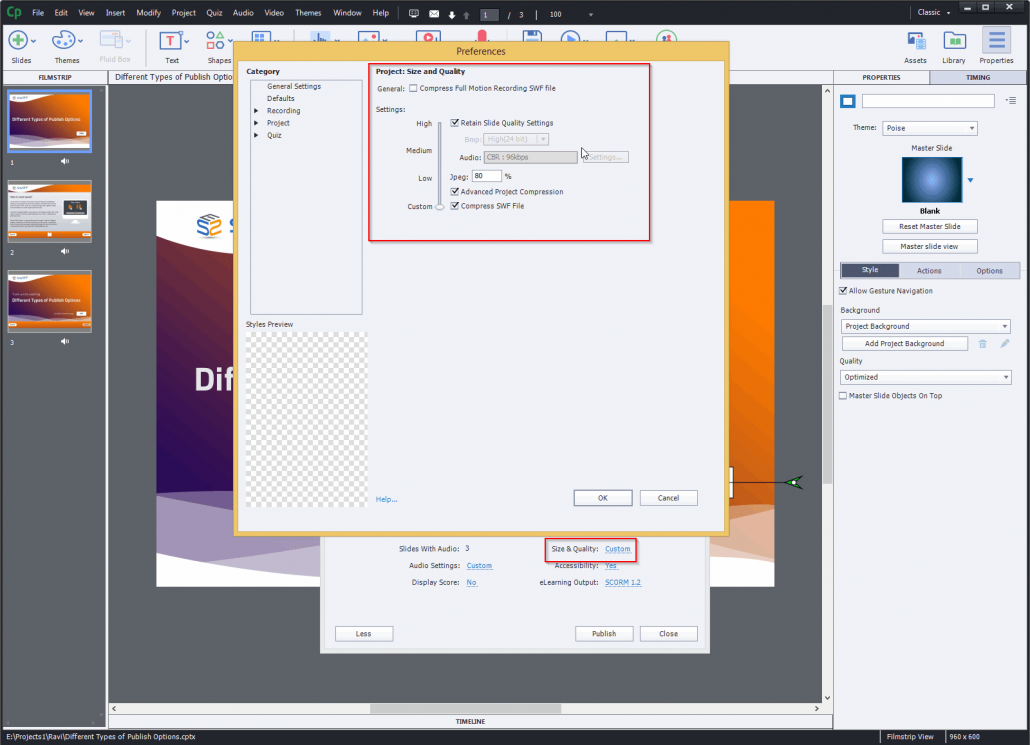The height and width of the screenshot is (745, 1030).
Task: Open the Window menu
Action: [347, 13]
